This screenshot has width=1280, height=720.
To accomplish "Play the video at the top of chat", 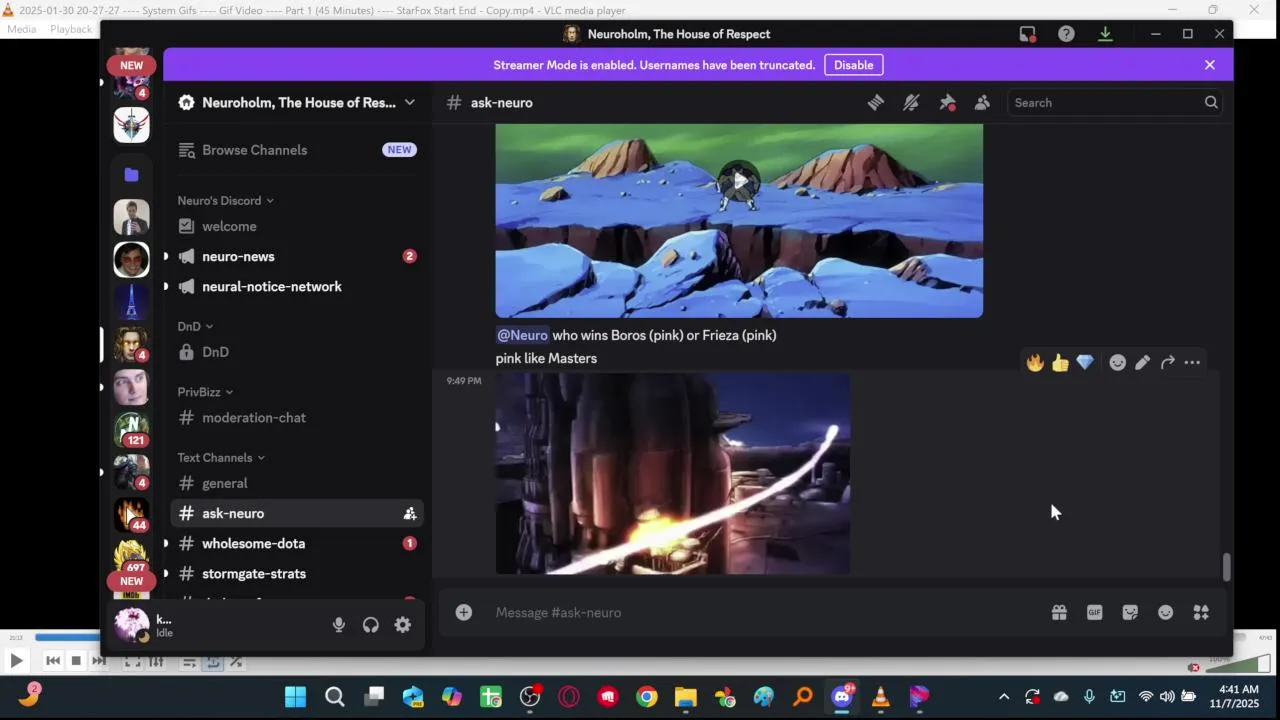I will point(739,181).
